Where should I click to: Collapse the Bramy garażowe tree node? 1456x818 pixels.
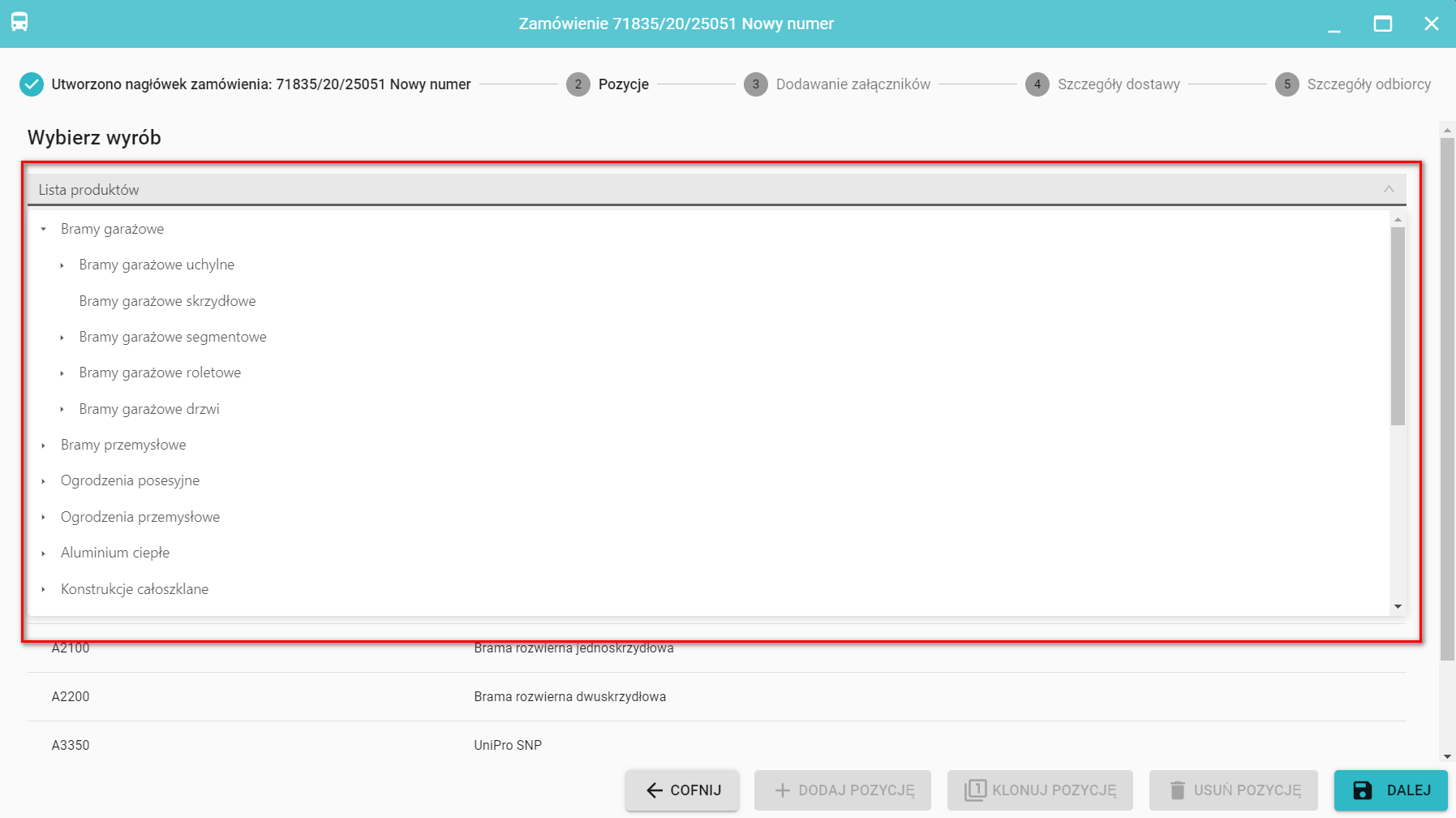[x=44, y=230]
